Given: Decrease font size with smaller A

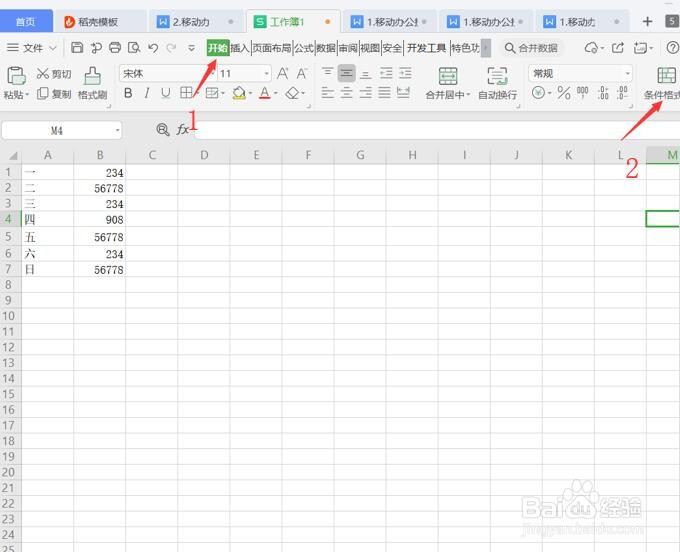Looking at the screenshot, I should click(x=302, y=73).
